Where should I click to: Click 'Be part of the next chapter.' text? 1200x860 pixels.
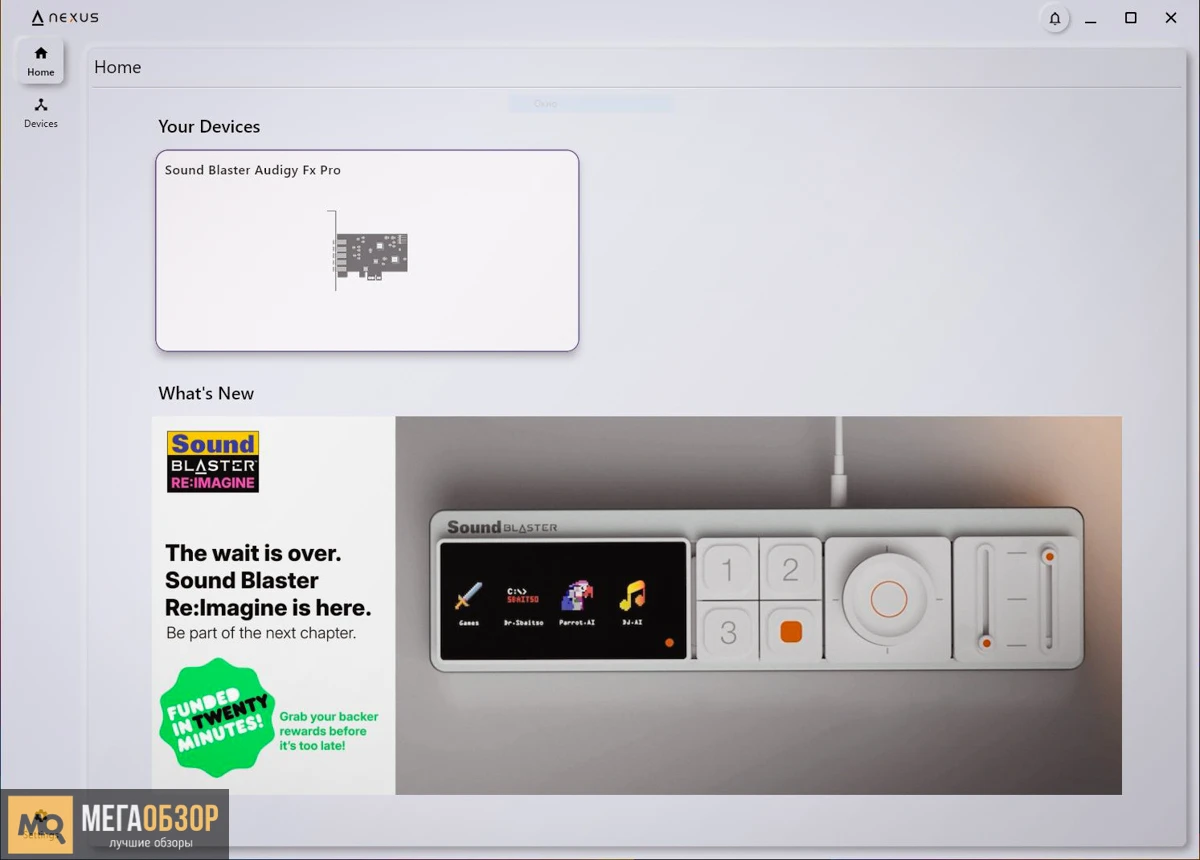261,633
